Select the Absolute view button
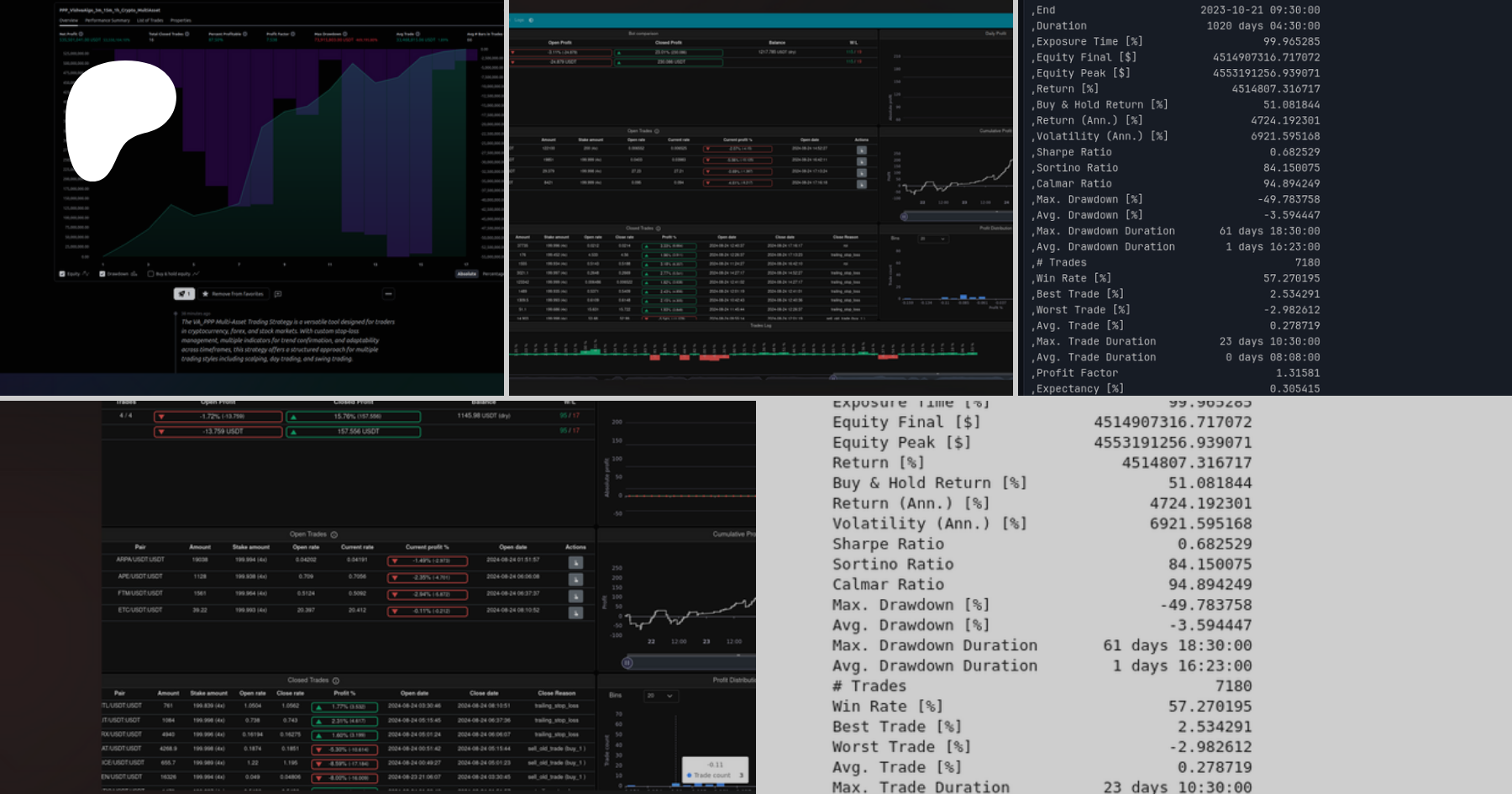1512x794 pixels. click(x=466, y=274)
